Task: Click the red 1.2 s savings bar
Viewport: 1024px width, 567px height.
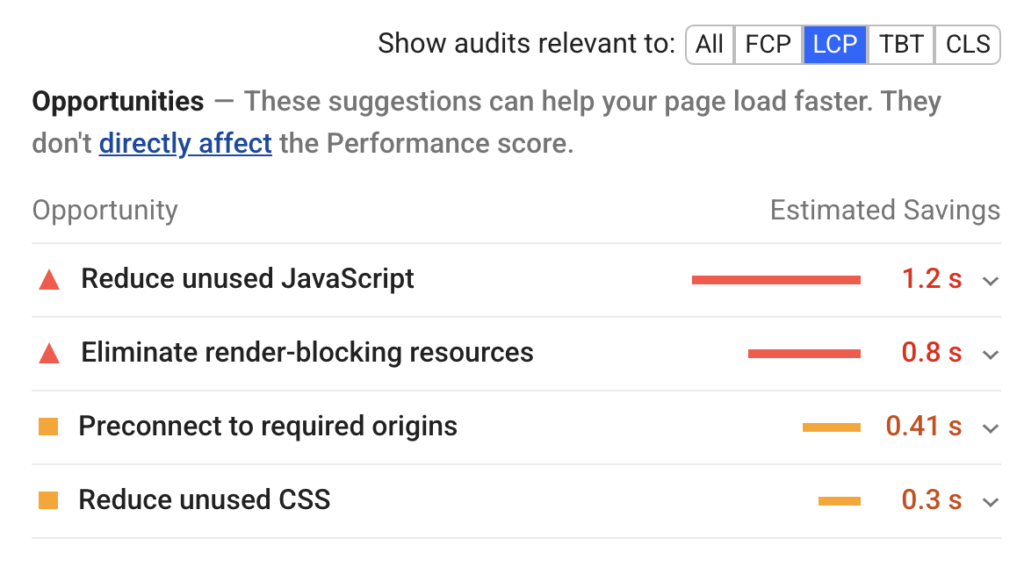Action: 776,280
